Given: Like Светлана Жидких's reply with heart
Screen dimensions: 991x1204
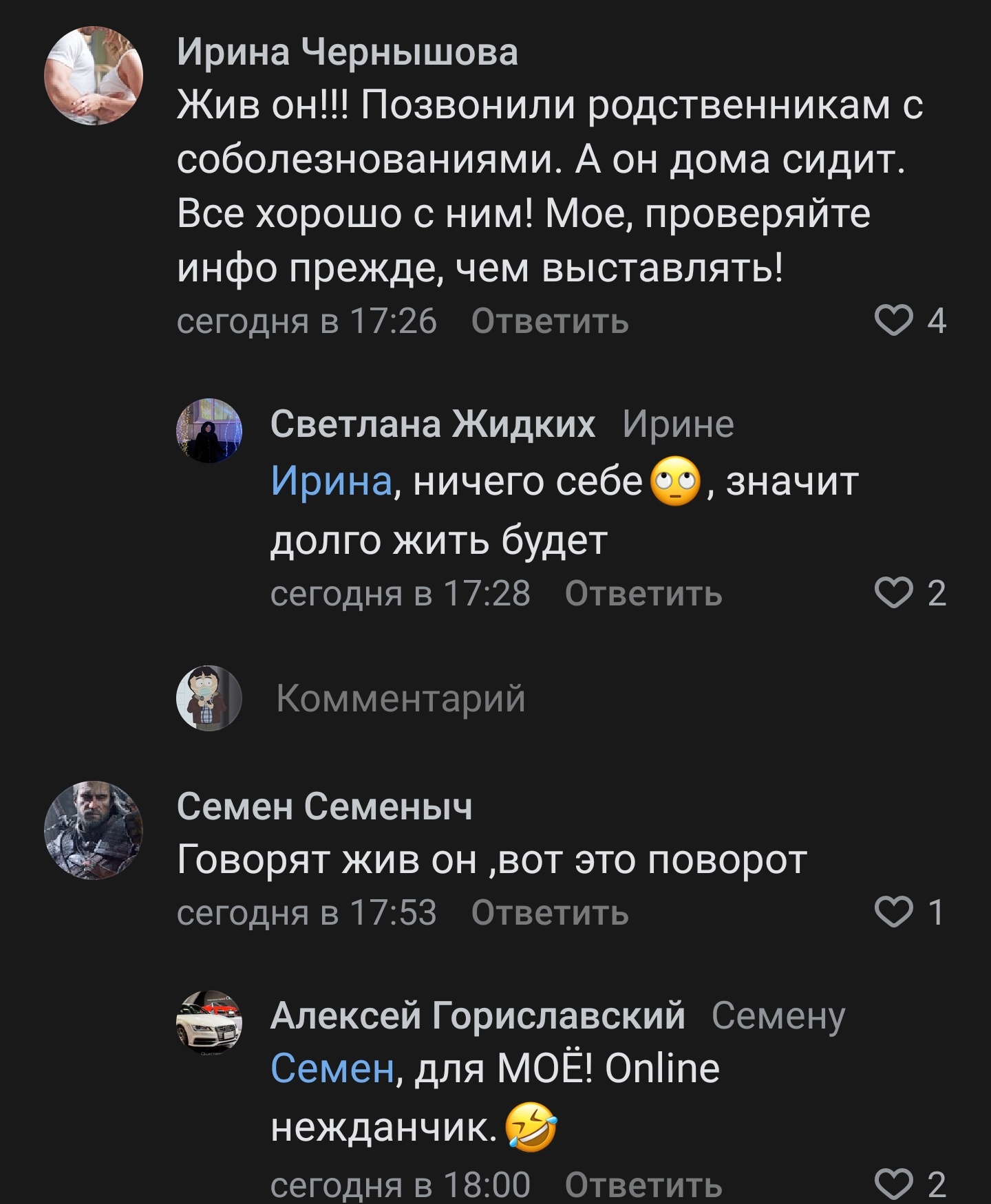Looking at the screenshot, I should tap(893, 593).
